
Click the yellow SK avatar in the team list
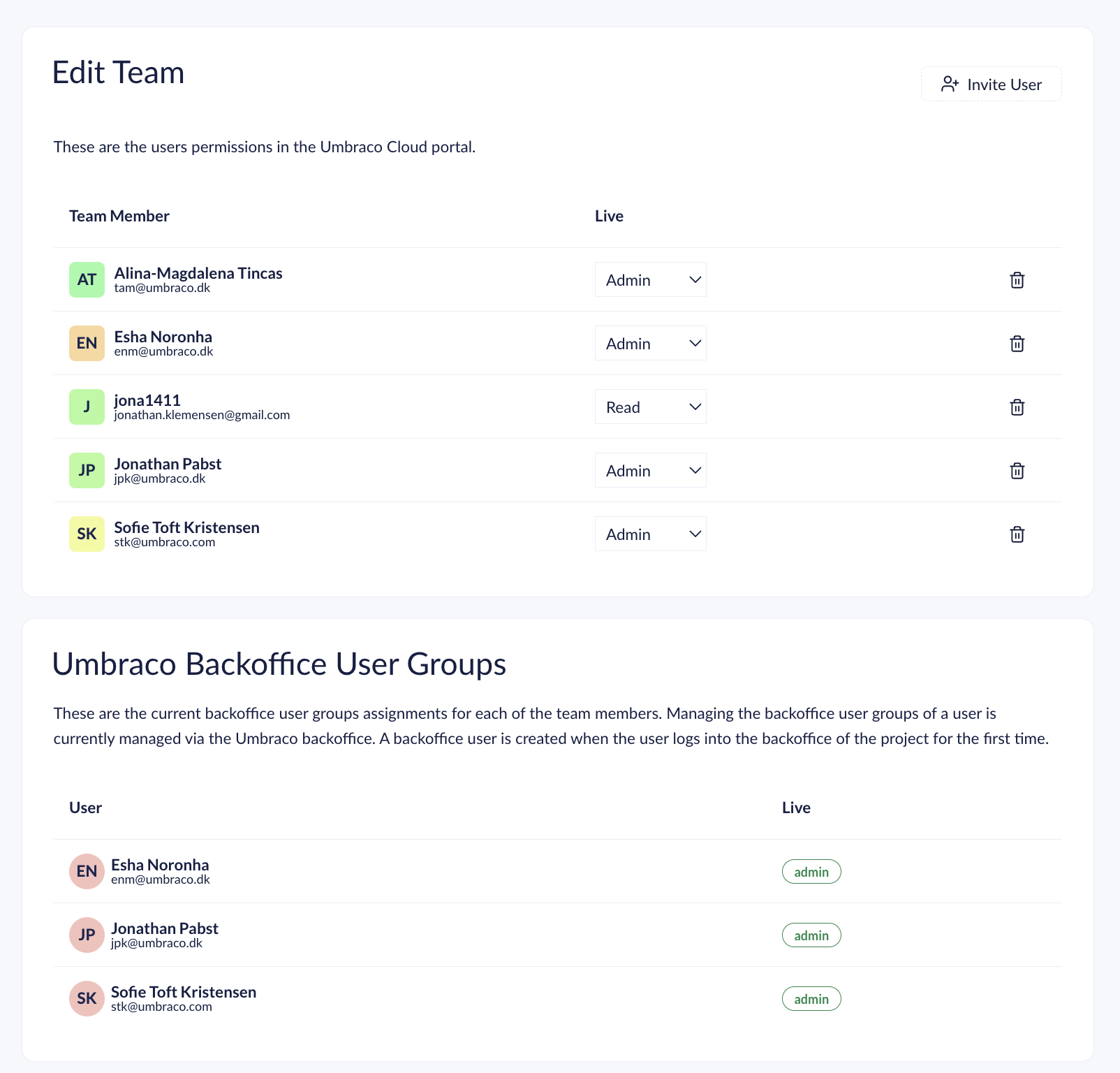87,534
